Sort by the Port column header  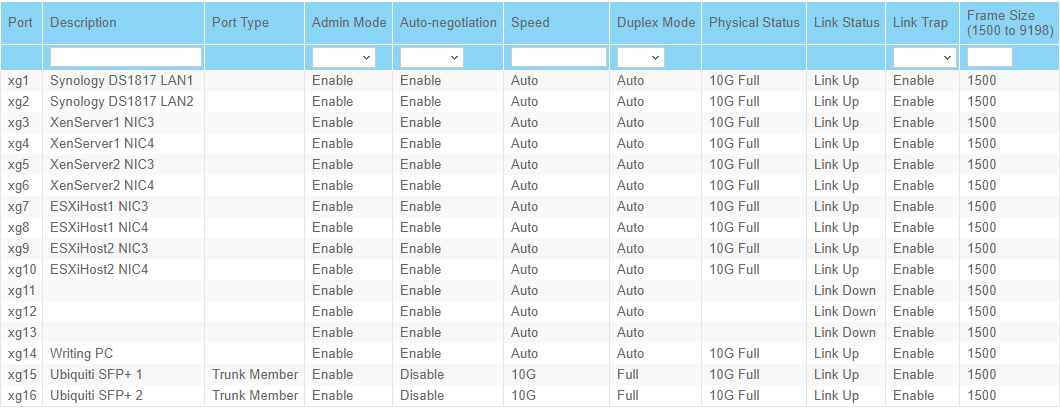tap(20, 22)
